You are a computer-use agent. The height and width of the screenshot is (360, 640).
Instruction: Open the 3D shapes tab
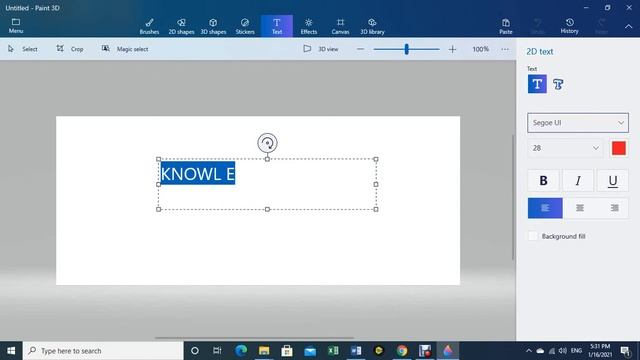213,26
